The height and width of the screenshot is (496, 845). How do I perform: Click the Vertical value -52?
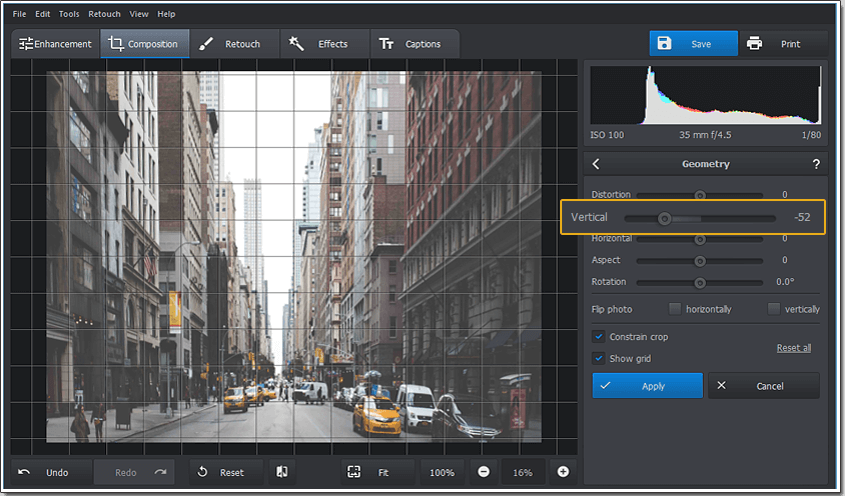tap(802, 217)
